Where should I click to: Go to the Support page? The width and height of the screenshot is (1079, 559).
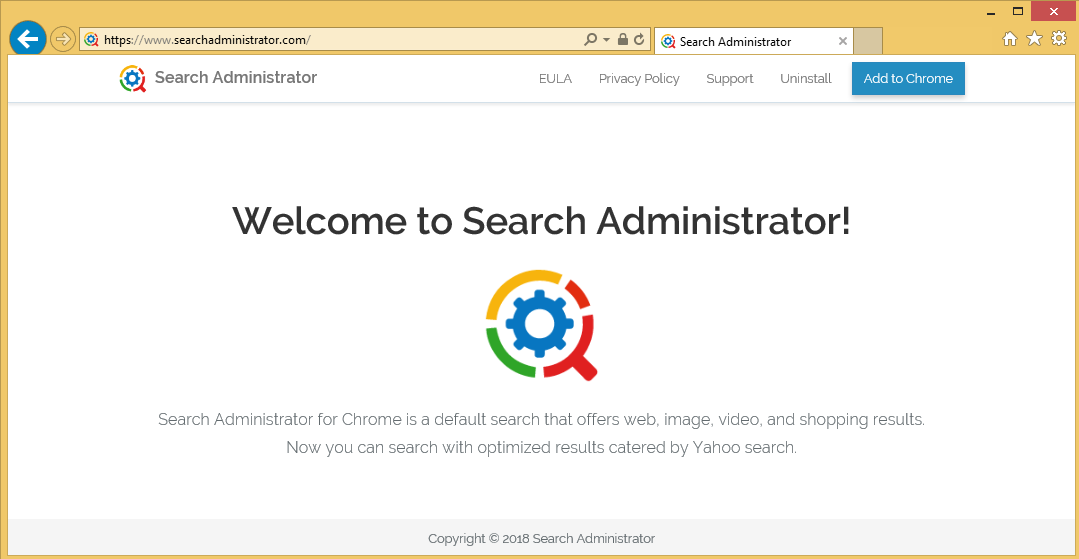pyautogui.click(x=729, y=78)
